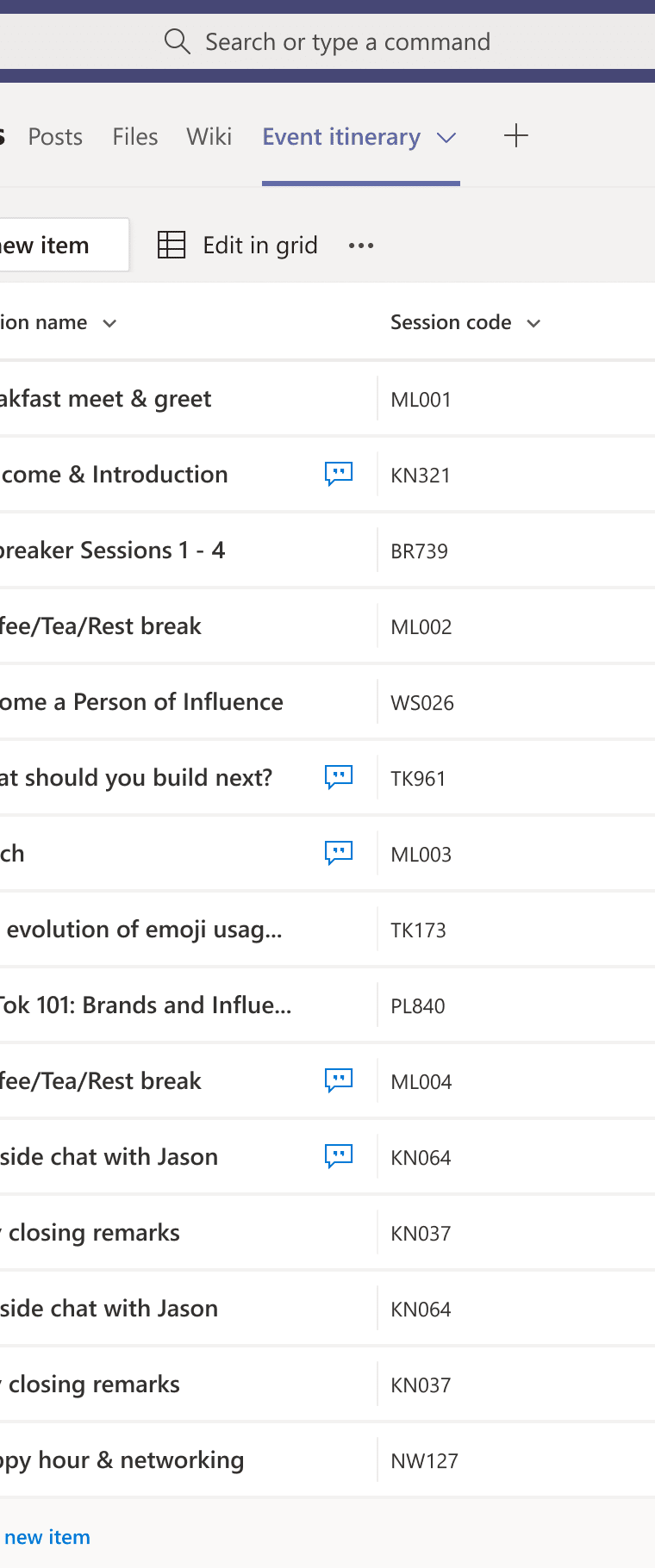Click the Edit in grid table icon
655x1568 pixels.
[172, 246]
